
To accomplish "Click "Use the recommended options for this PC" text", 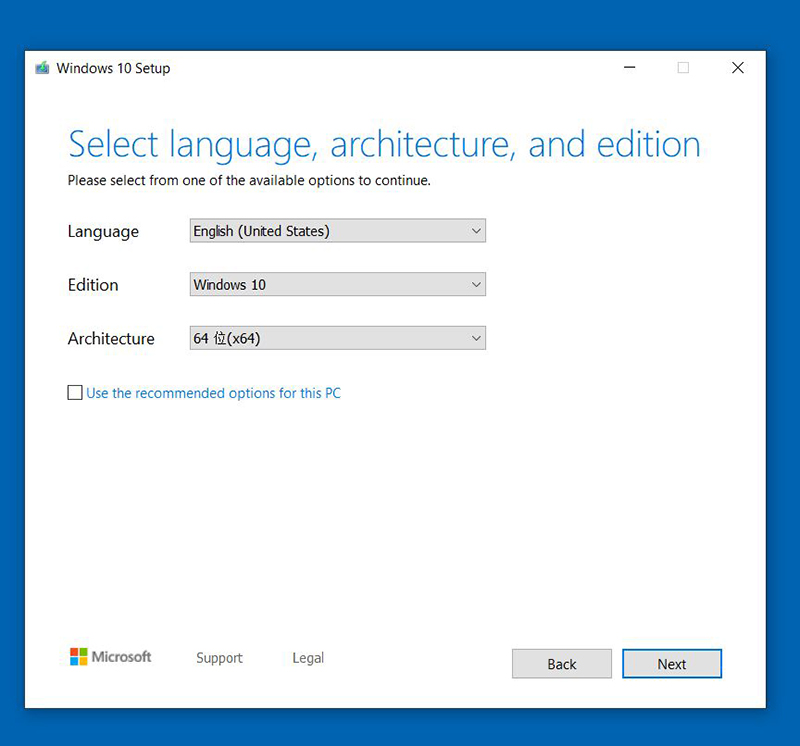I will (213, 393).
